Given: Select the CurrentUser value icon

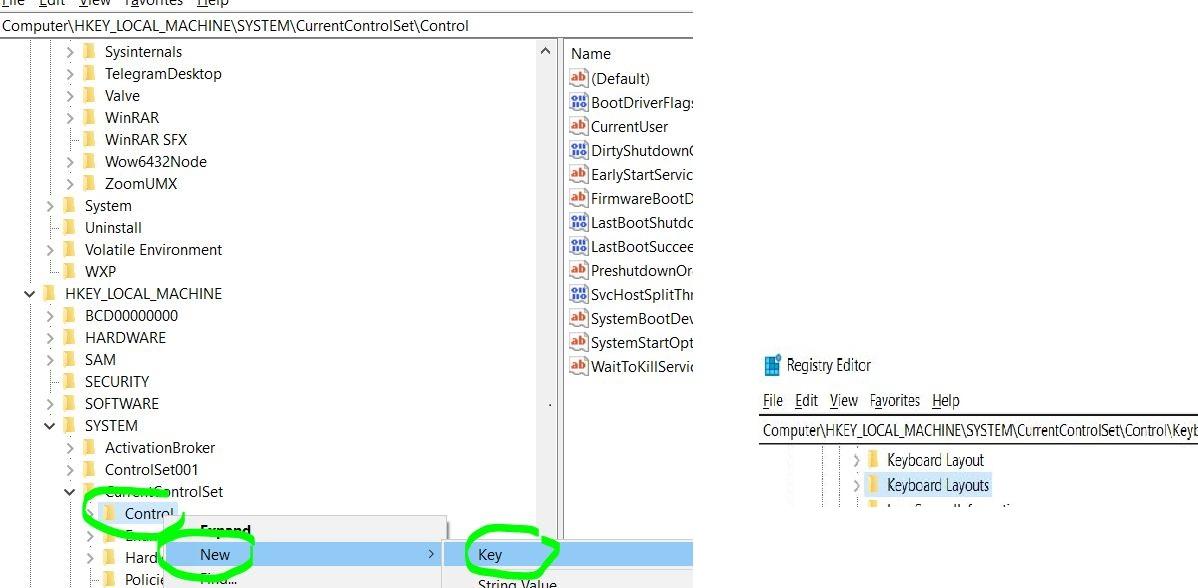Looking at the screenshot, I should 578,126.
